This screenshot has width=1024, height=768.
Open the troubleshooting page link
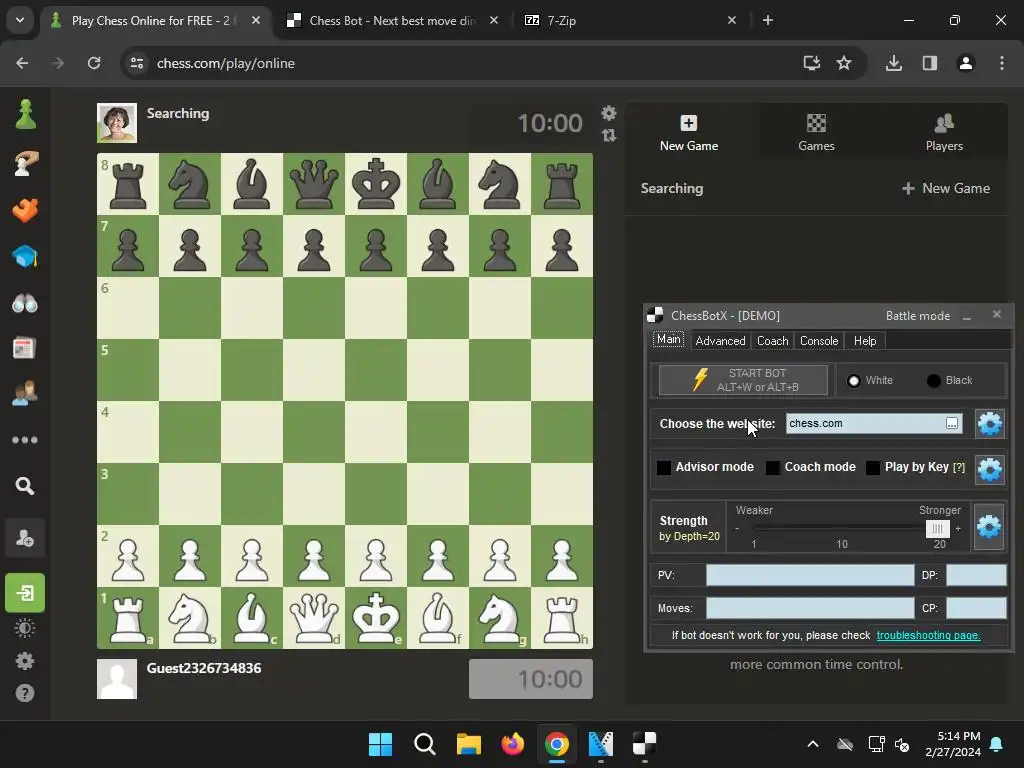coord(928,635)
